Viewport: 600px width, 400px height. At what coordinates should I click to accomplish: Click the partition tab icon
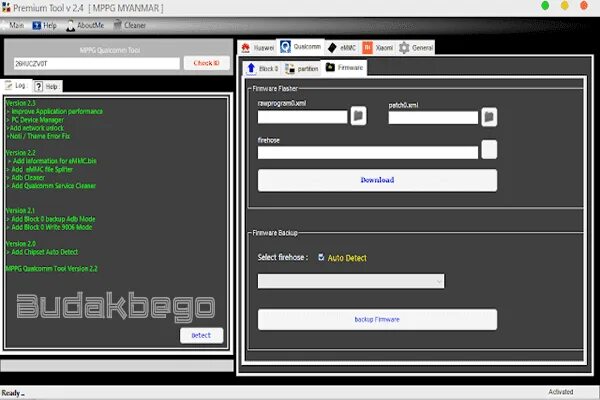290,69
